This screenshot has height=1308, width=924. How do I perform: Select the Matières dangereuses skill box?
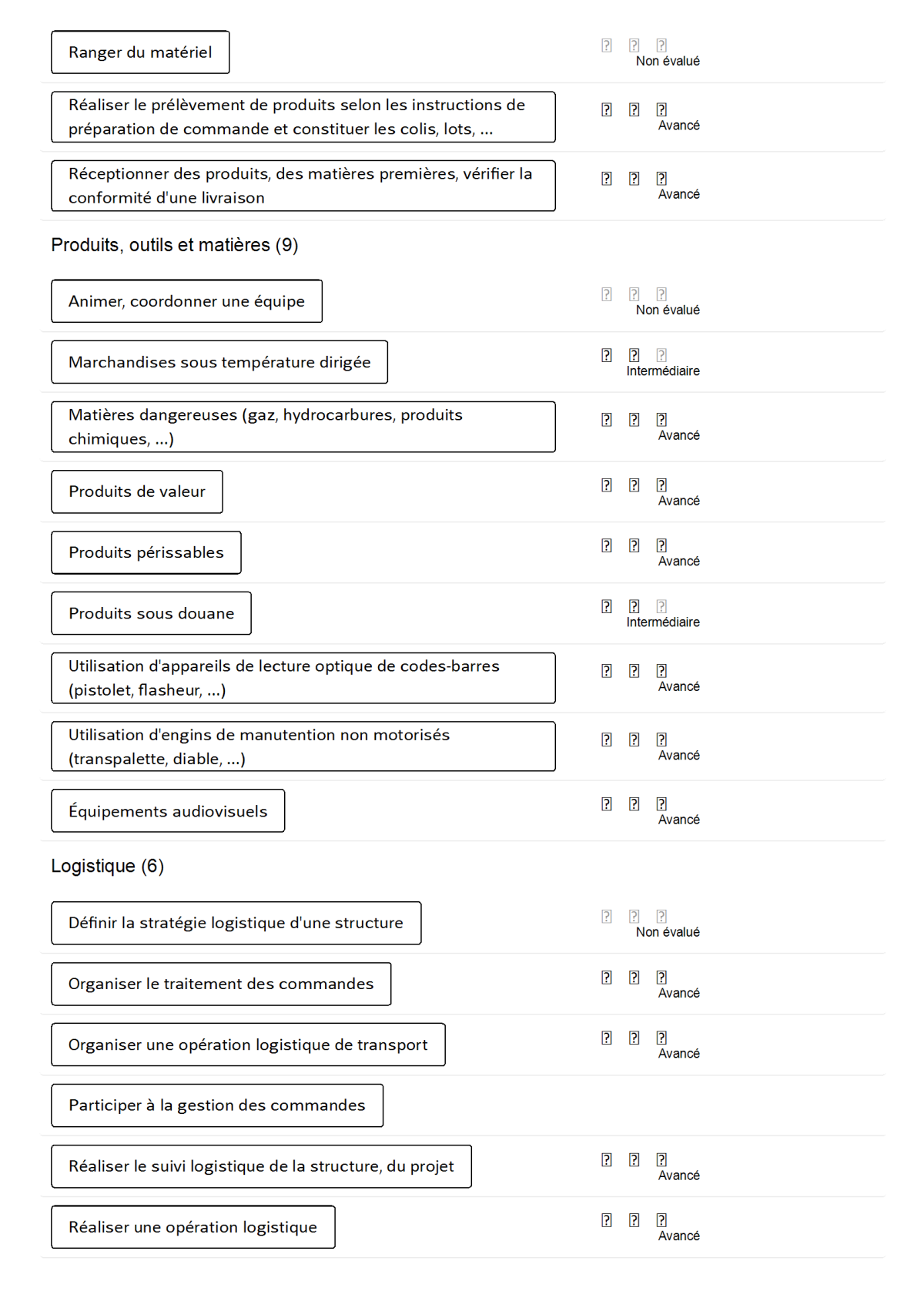[303, 427]
